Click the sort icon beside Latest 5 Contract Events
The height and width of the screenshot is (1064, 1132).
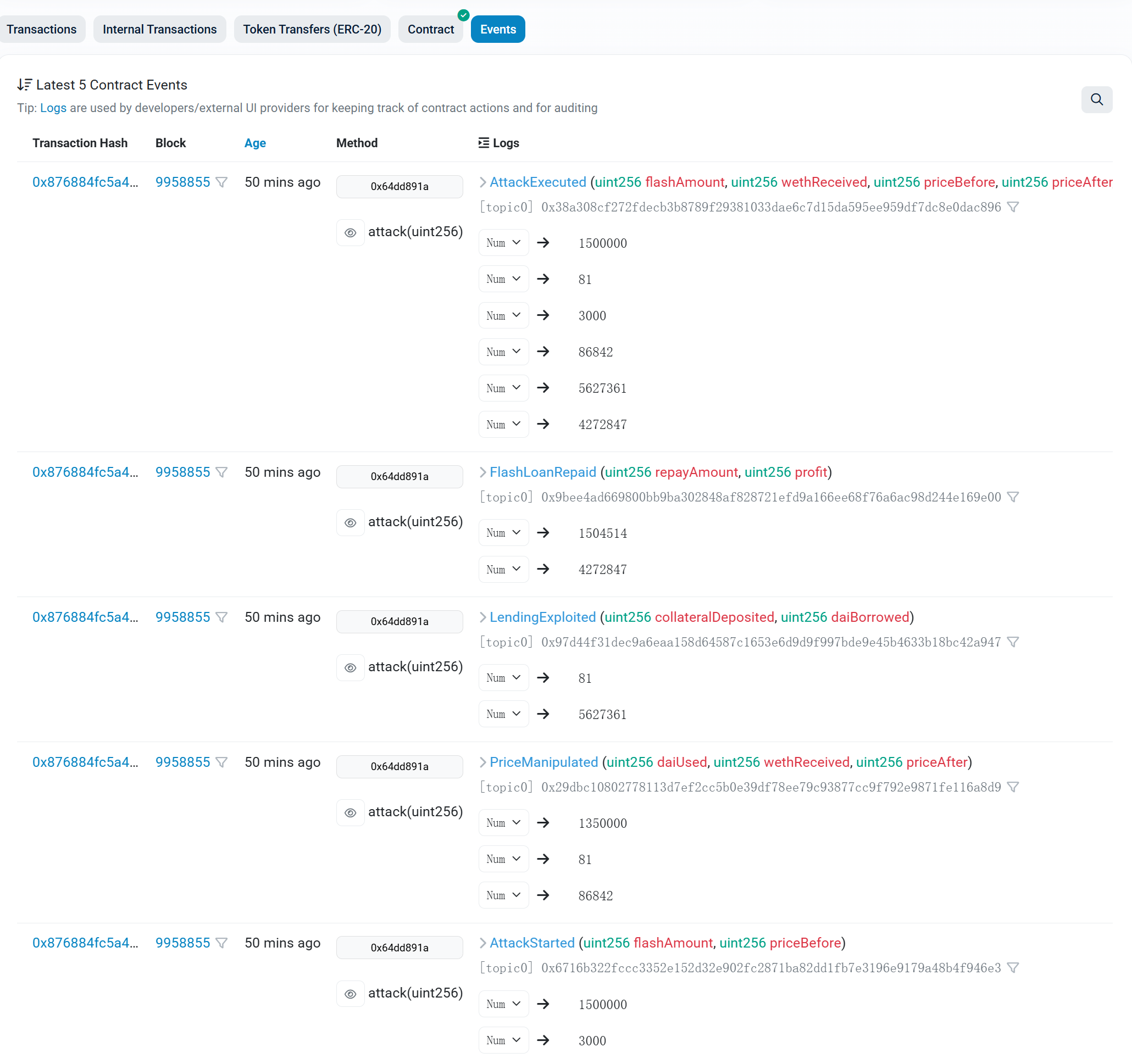click(x=25, y=85)
